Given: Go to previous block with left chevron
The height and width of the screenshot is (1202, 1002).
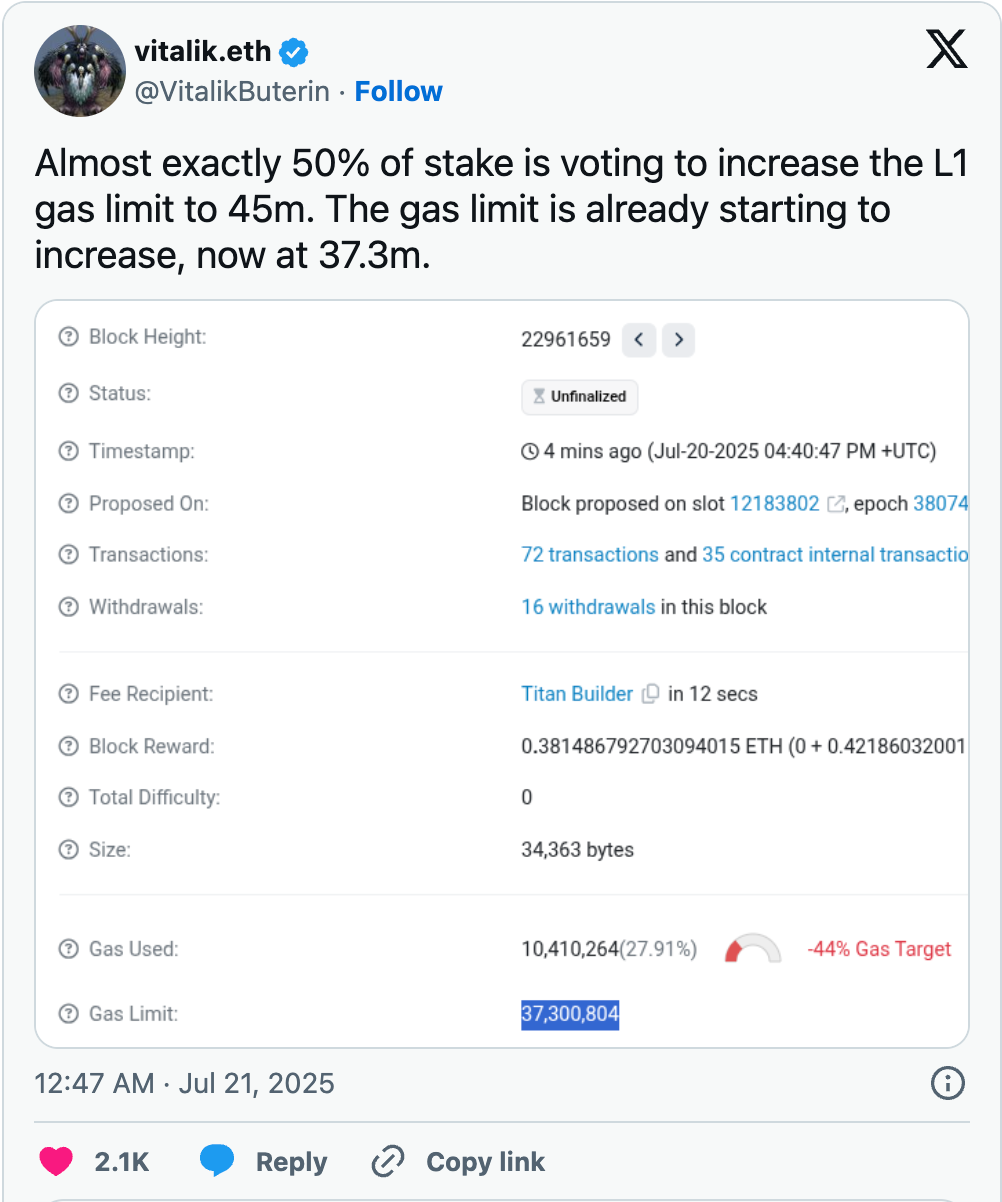Looking at the screenshot, I should click(x=639, y=340).
